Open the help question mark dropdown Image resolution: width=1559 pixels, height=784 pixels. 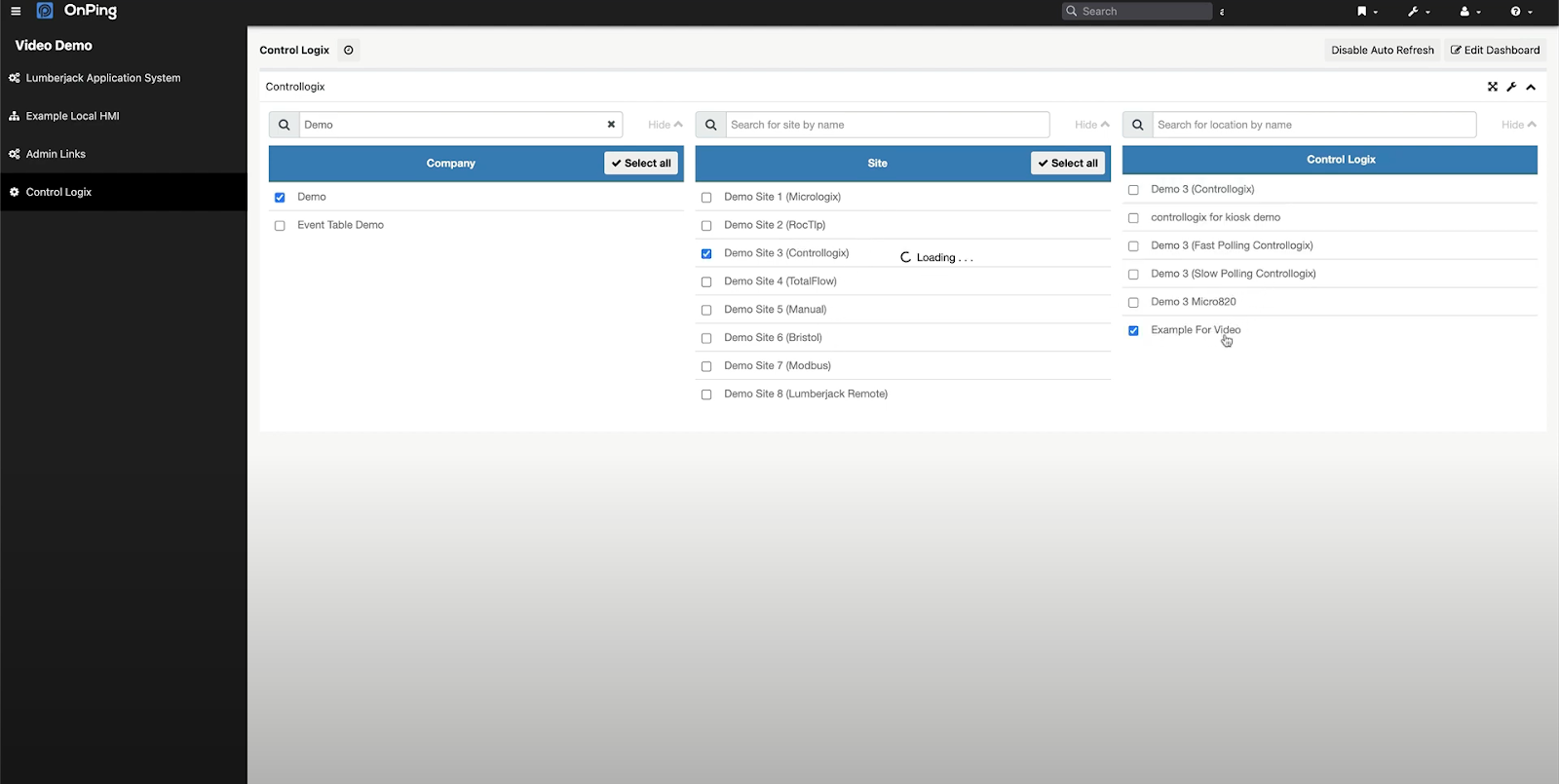coord(1521,12)
